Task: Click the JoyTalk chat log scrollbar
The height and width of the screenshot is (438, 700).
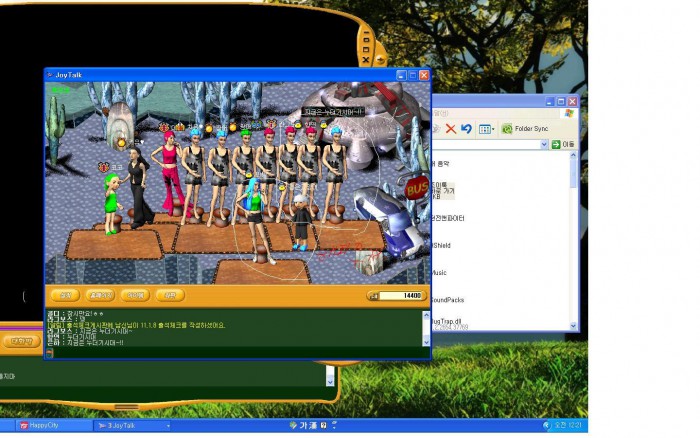Action: tap(424, 330)
